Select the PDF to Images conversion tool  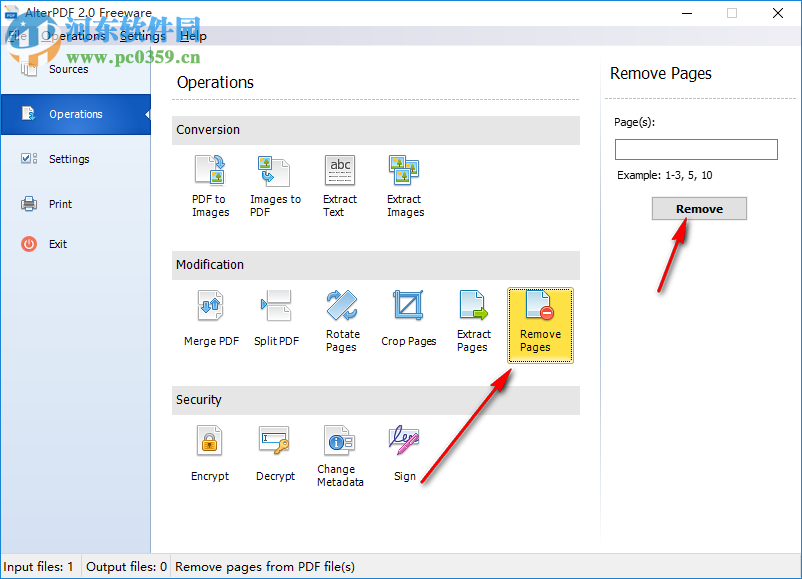point(210,185)
